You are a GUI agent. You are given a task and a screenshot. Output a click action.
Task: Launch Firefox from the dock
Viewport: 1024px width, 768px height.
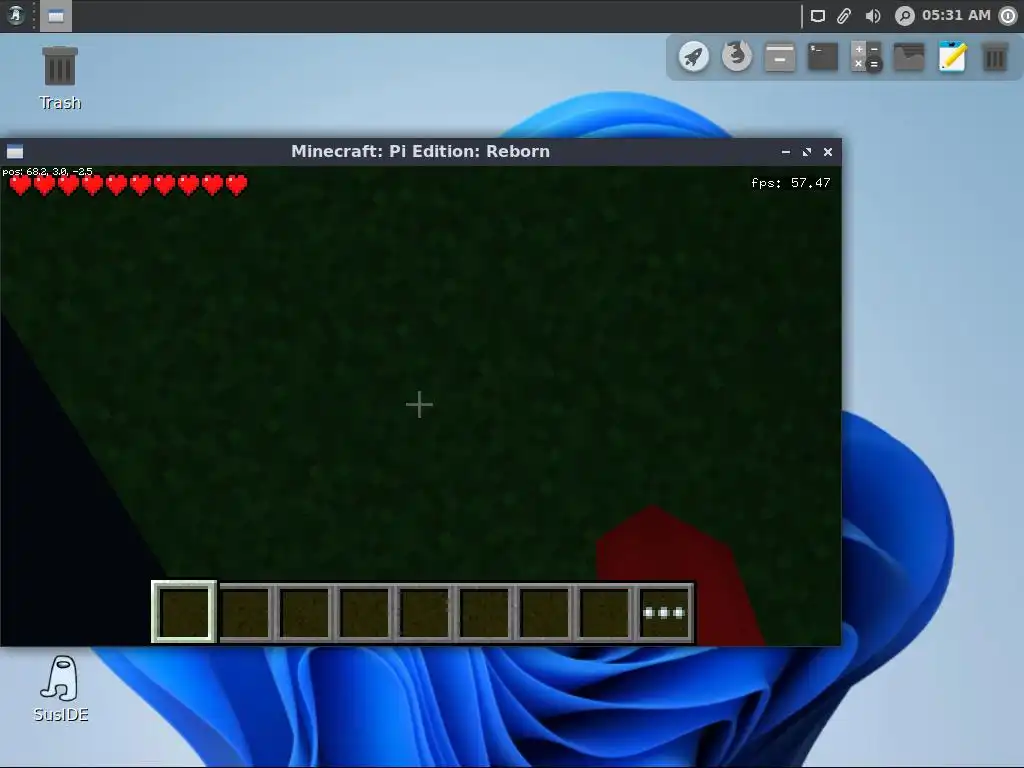[737, 57]
